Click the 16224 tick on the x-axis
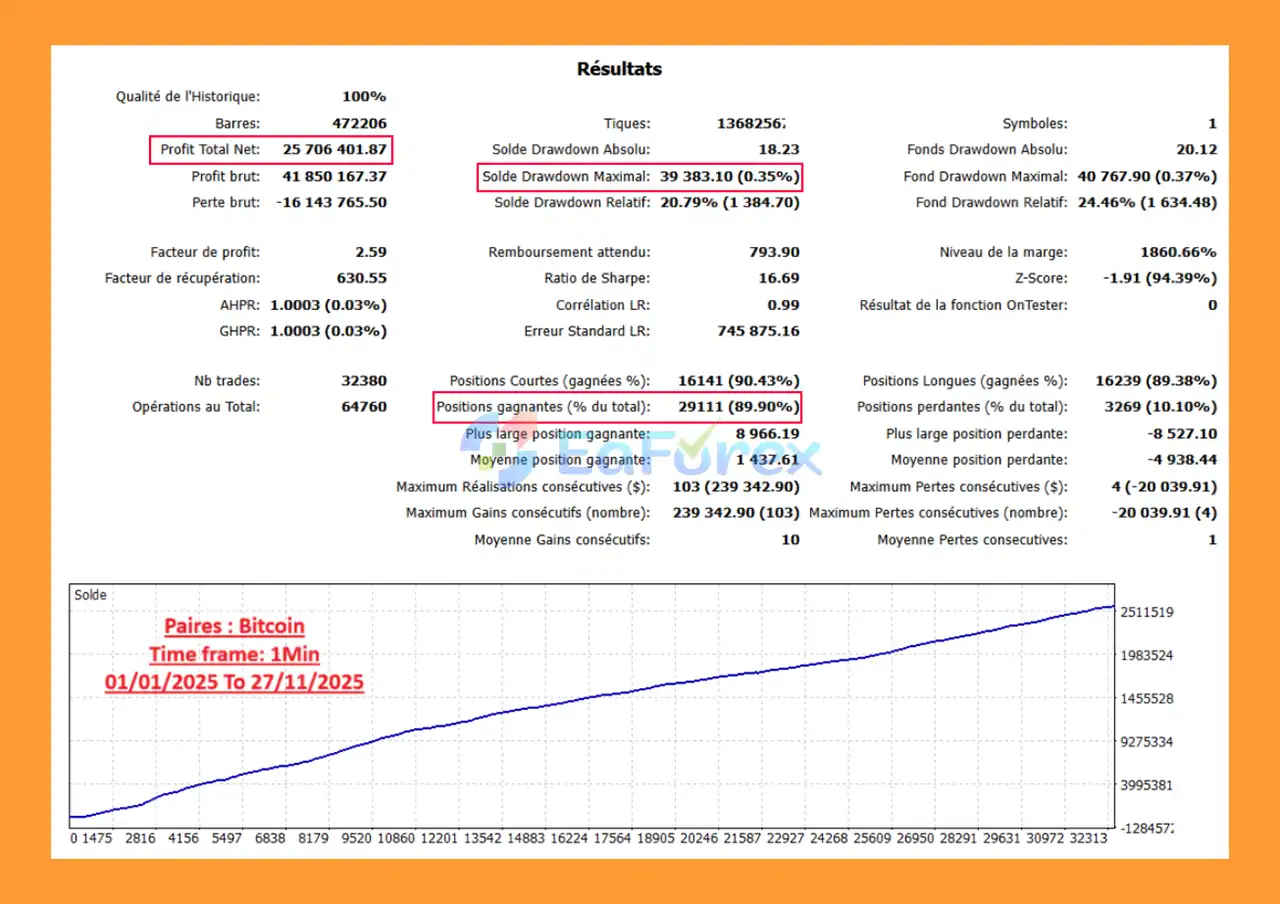The image size is (1280, 904). point(570,839)
